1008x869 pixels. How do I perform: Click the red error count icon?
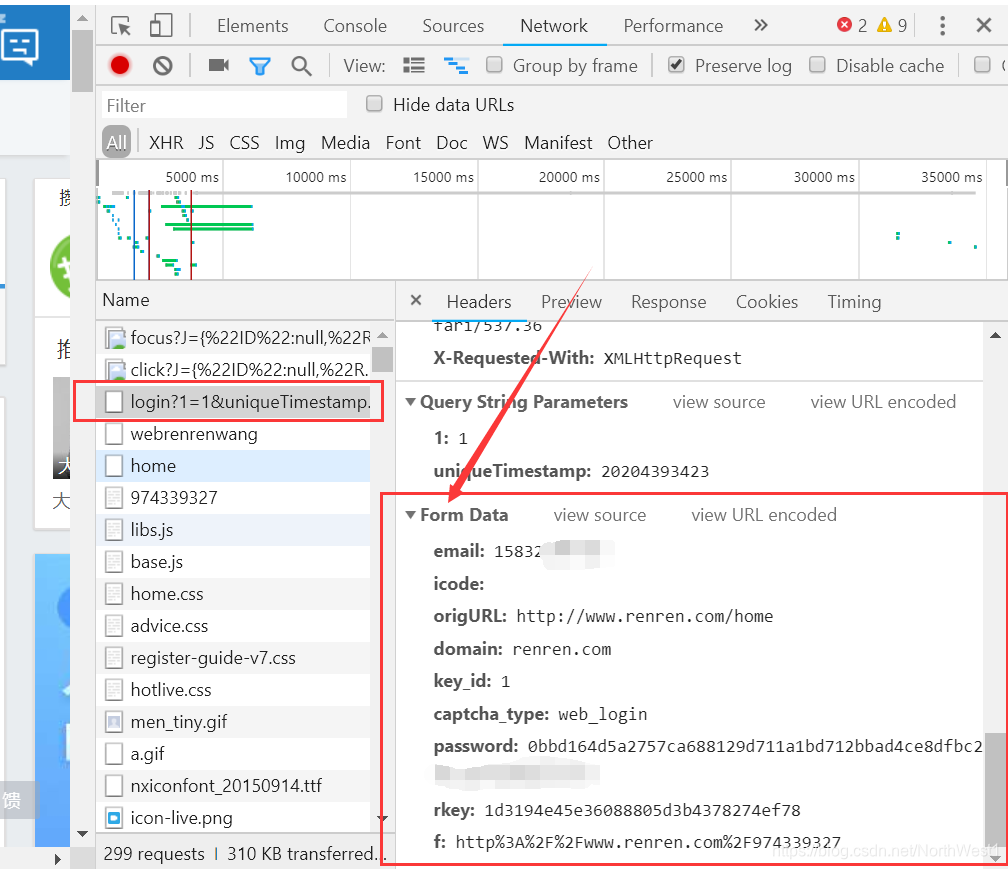pyautogui.click(x=844, y=25)
